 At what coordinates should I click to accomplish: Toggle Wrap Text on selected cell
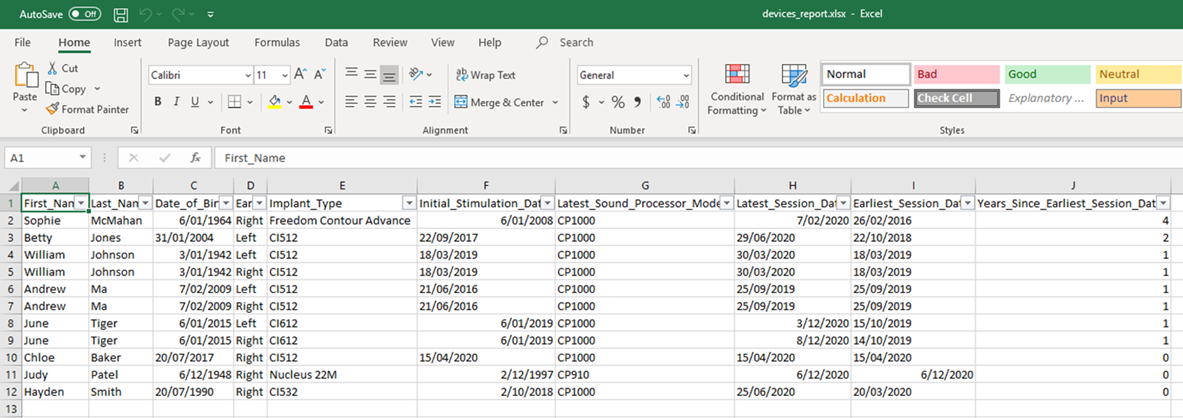[486, 75]
